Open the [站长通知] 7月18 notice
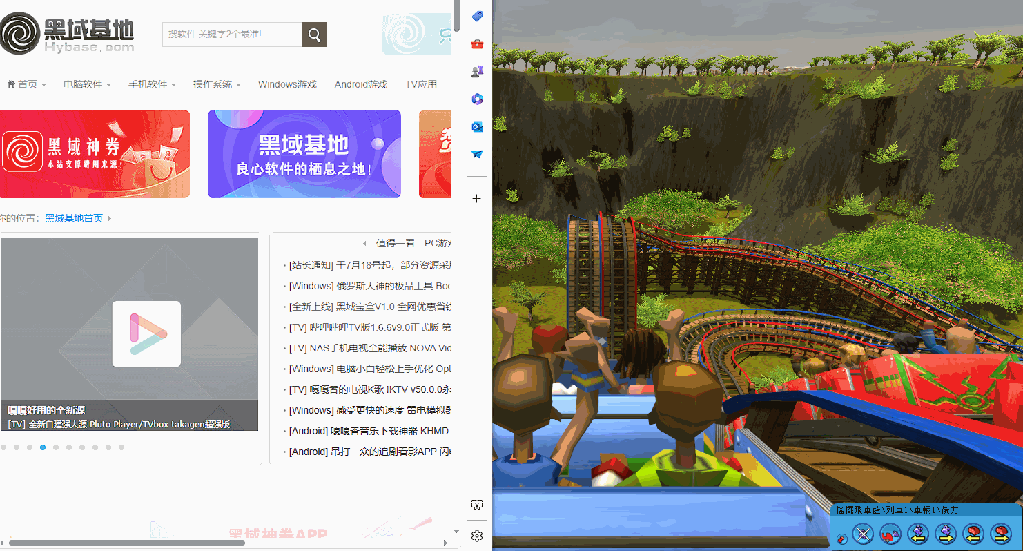 369,265
